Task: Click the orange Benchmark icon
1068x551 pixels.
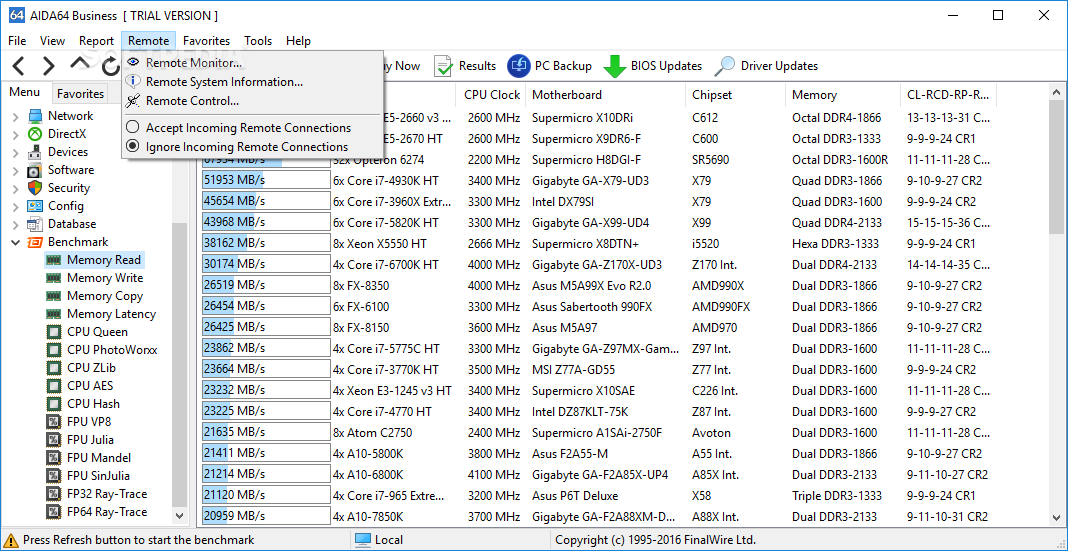Action: [x=35, y=242]
